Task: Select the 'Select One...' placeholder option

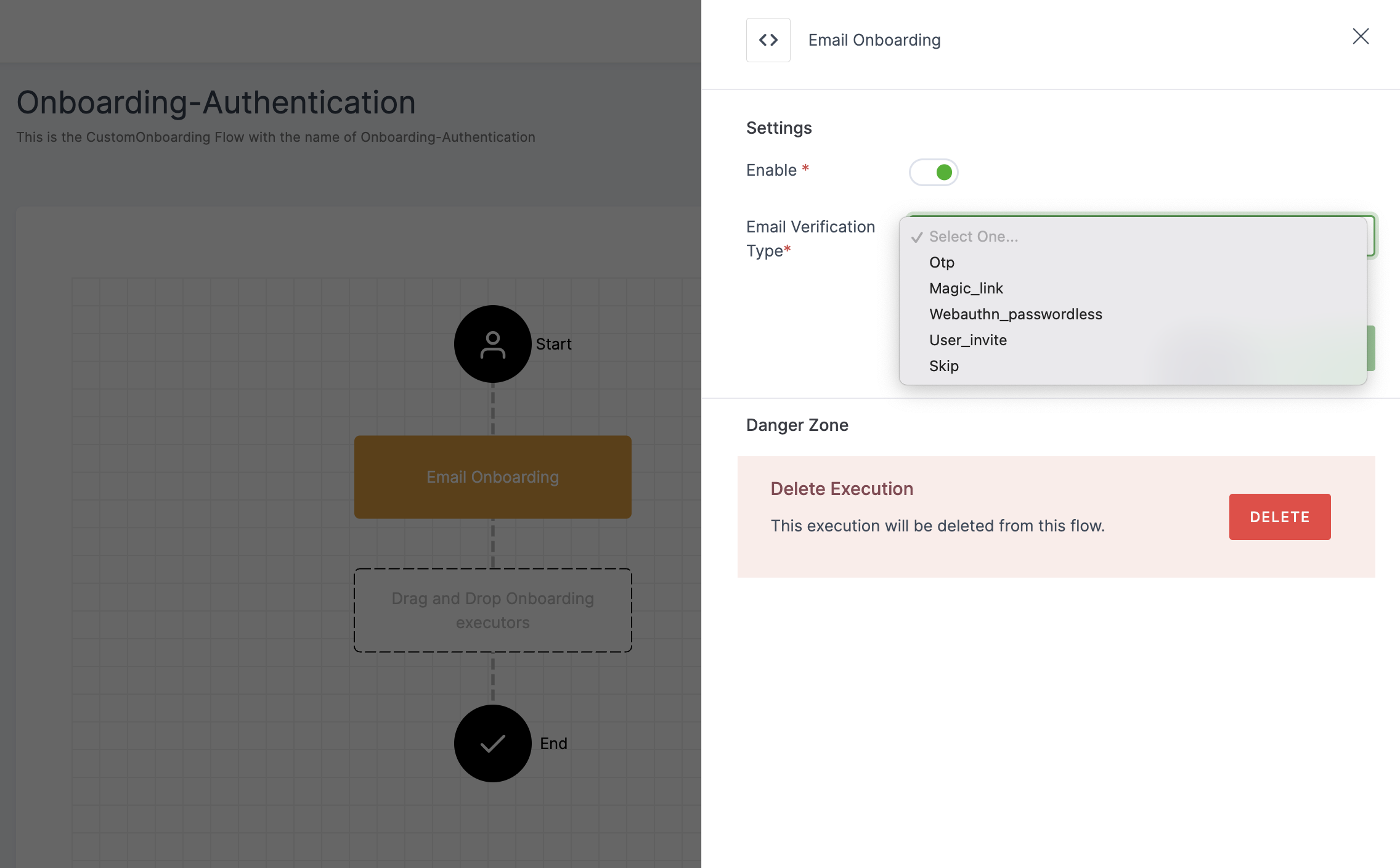Action: pyautogui.click(x=1133, y=236)
